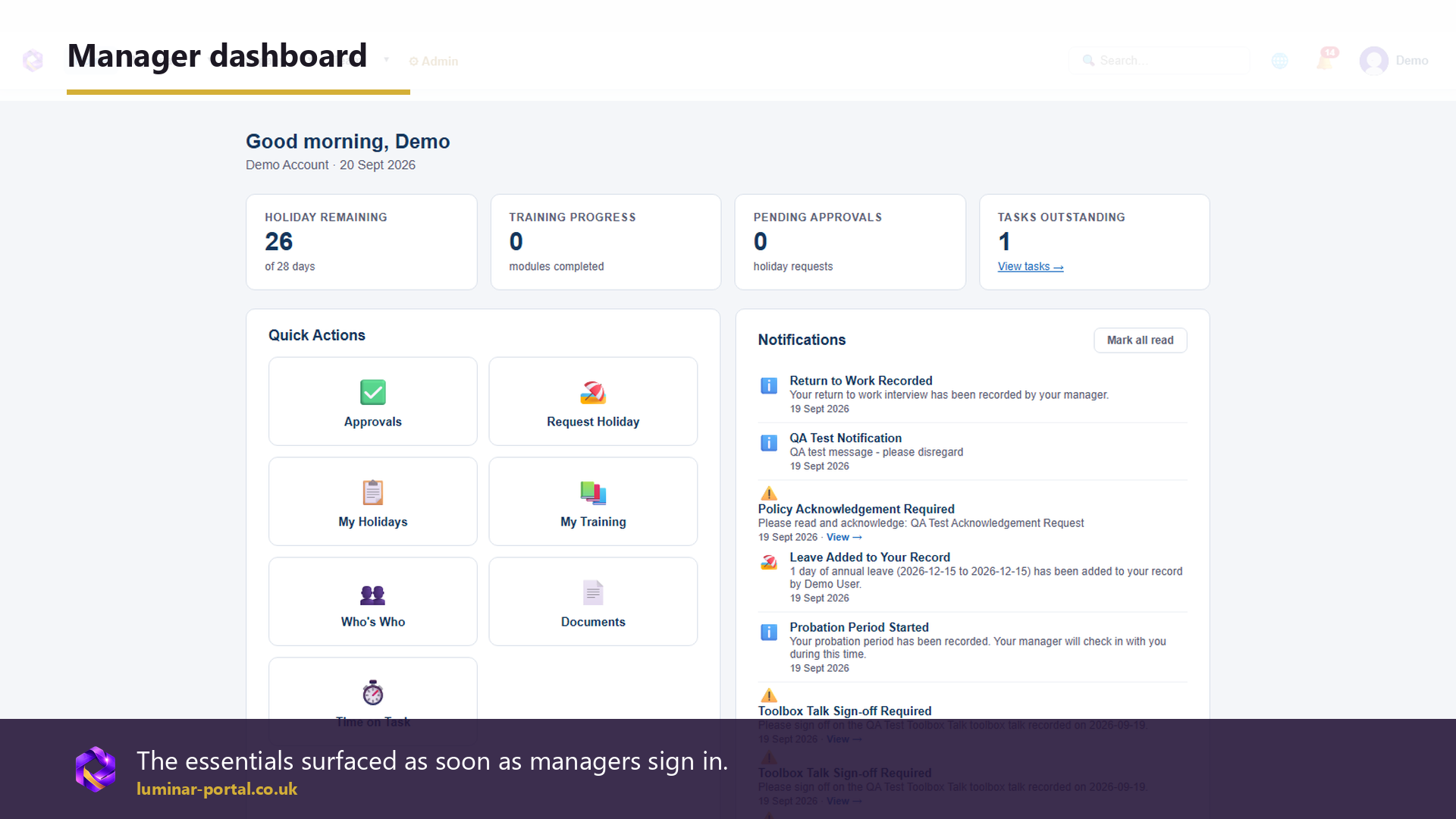The width and height of the screenshot is (1456, 819).
Task: Click the Training Progress card
Action: coord(606,242)
